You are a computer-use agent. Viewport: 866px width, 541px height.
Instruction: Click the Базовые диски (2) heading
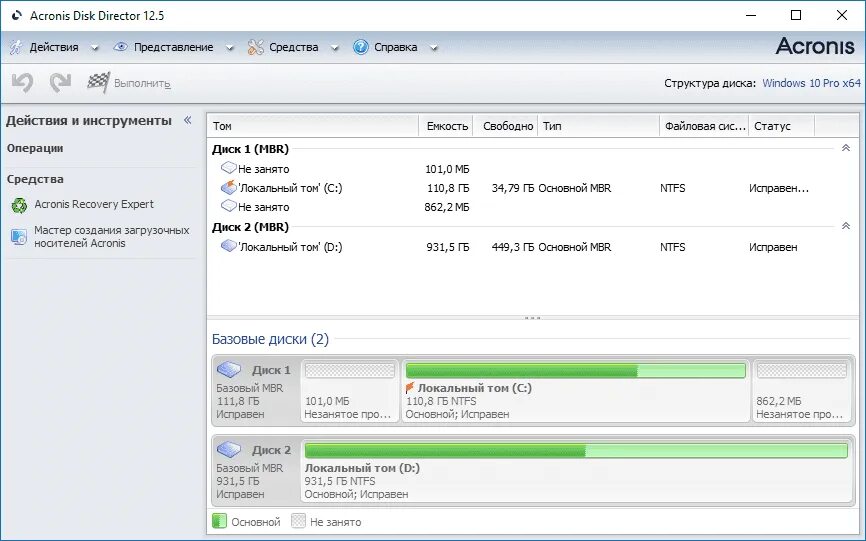270,339
